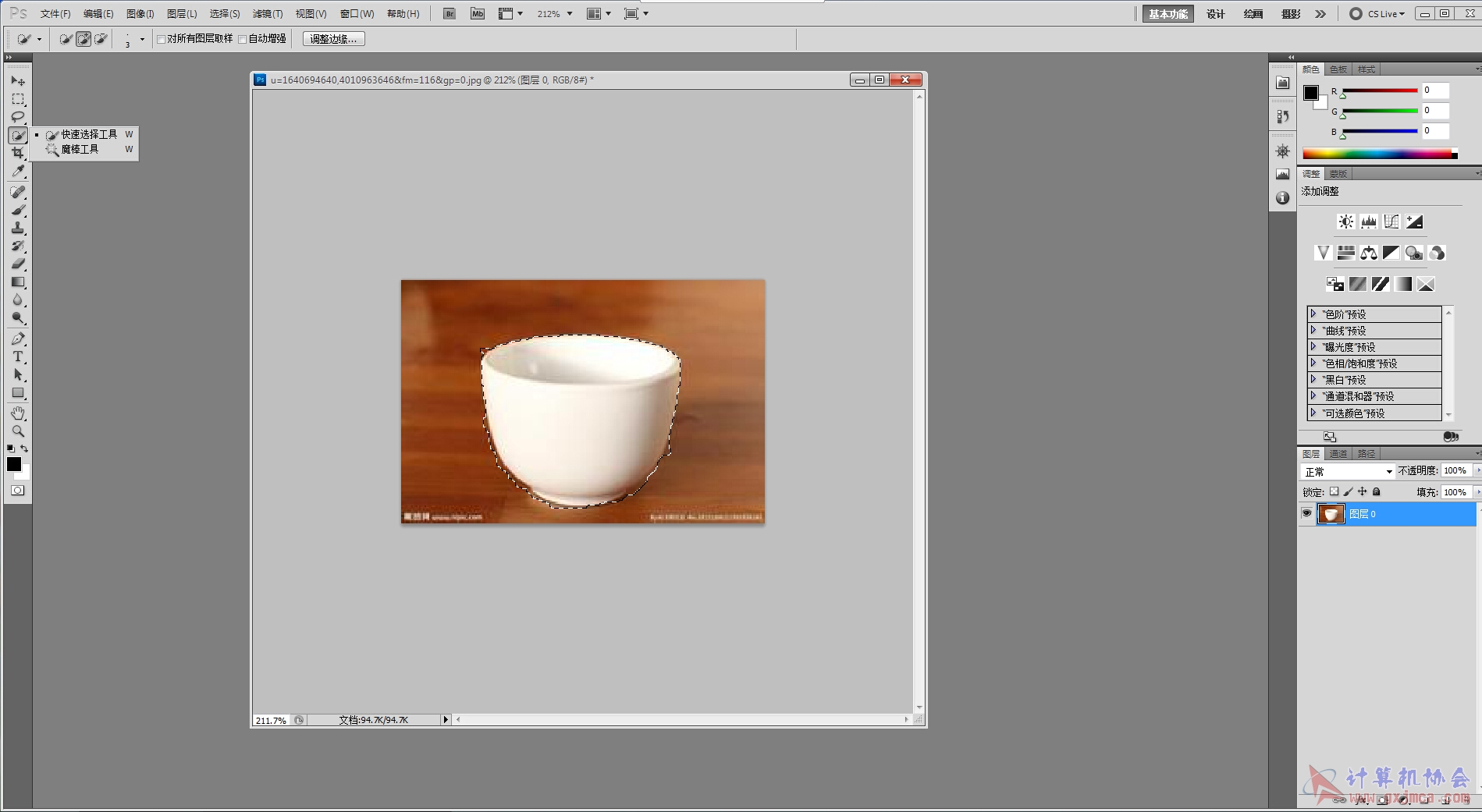The image size is (1482, 812).
Task: Switch to 设计 workspace
Action: [x=1216, y=14]
